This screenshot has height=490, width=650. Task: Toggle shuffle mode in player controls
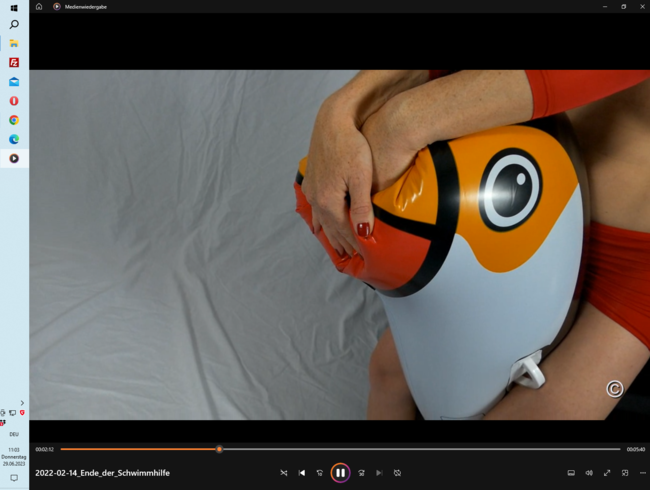tap(284, 473)
